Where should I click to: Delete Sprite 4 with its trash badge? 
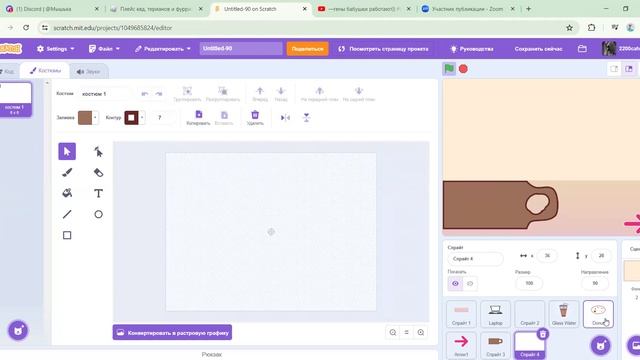pos(543,334)
